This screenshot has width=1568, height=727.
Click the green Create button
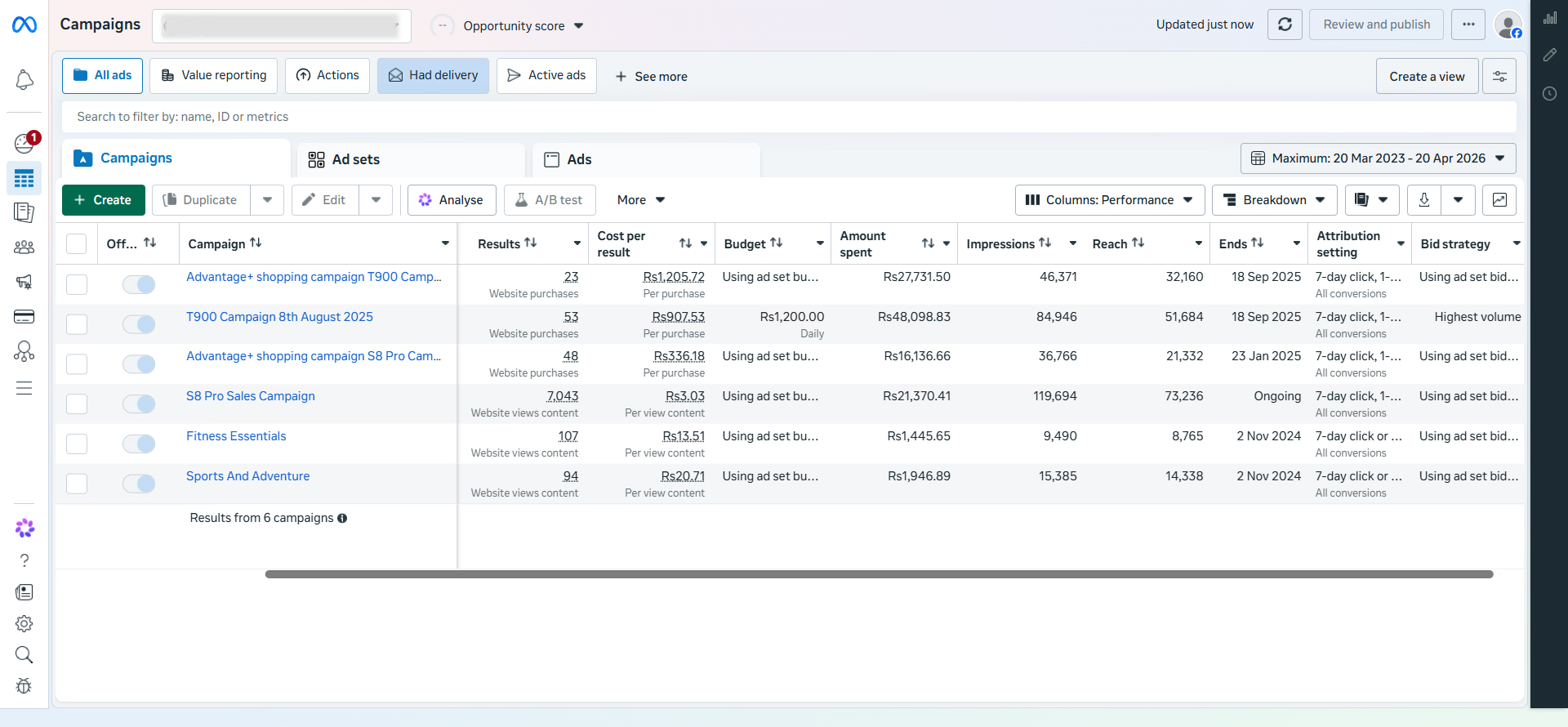click(x=103, y=200)
